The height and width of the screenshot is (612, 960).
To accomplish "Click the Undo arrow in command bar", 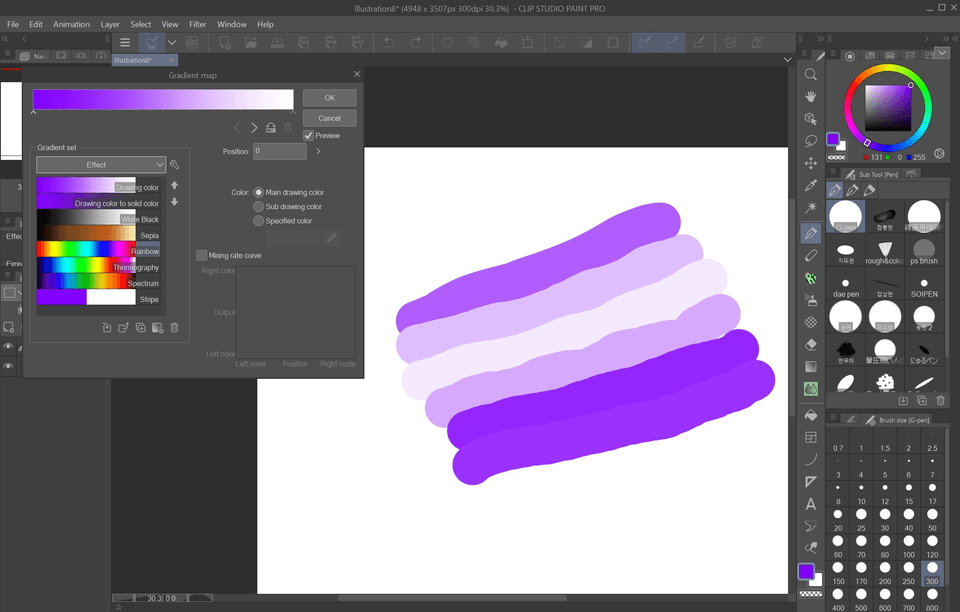I will click(x=389, y=42).
